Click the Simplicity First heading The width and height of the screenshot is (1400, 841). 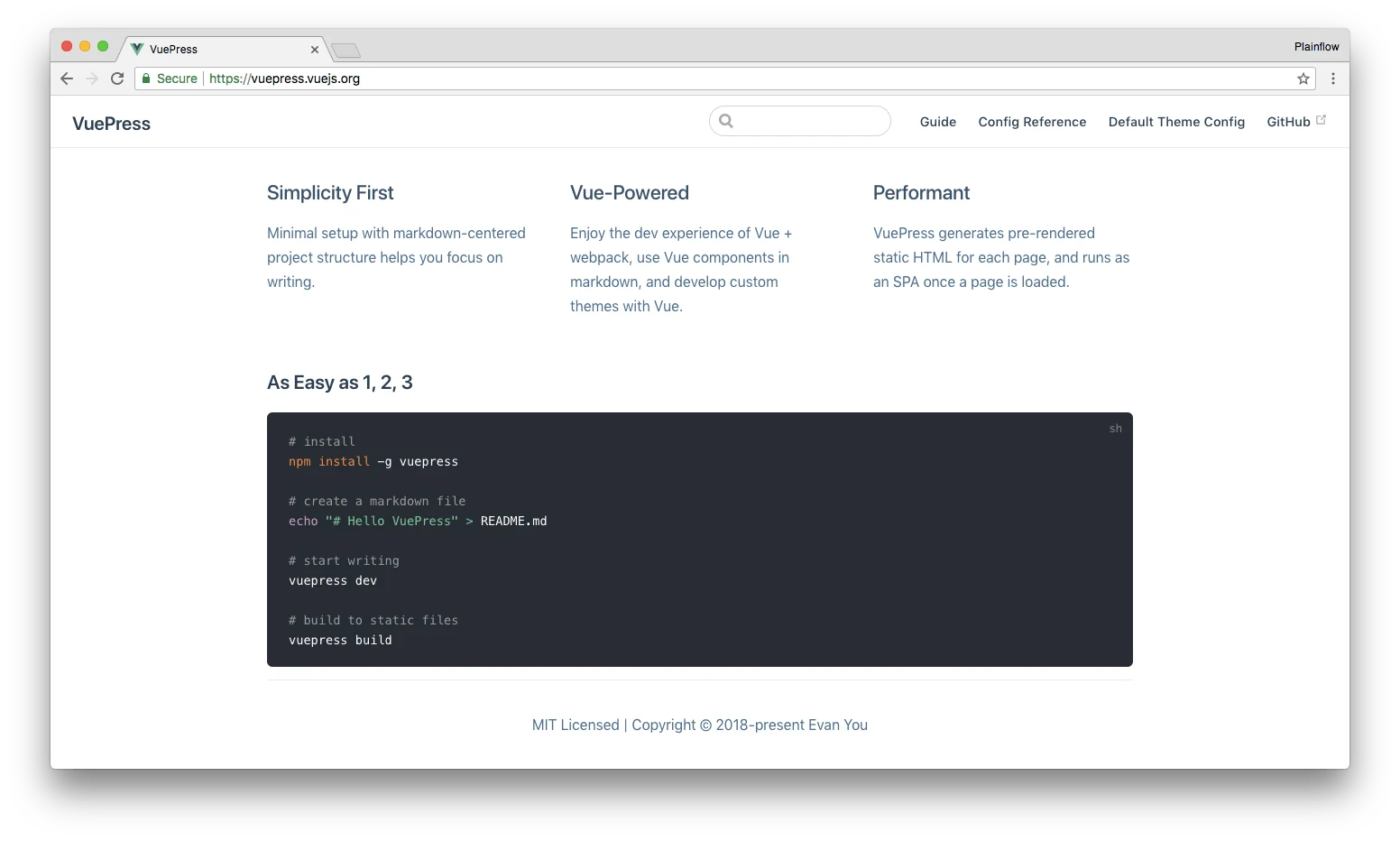tap(330, 193)
